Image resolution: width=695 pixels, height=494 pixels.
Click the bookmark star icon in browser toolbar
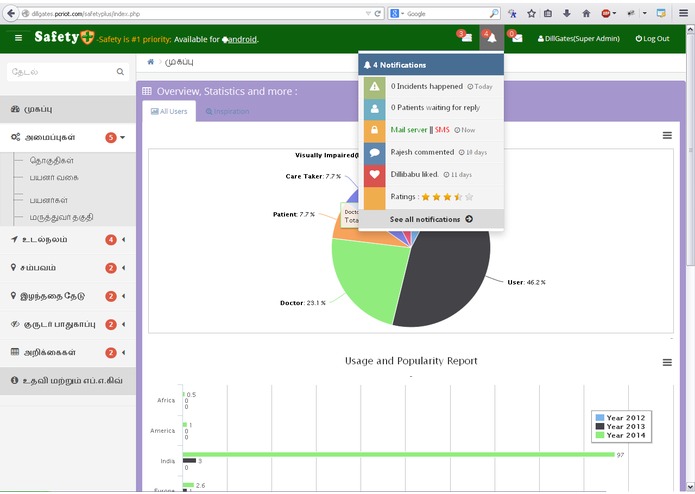pyautogui.click(x=531, y=14)
